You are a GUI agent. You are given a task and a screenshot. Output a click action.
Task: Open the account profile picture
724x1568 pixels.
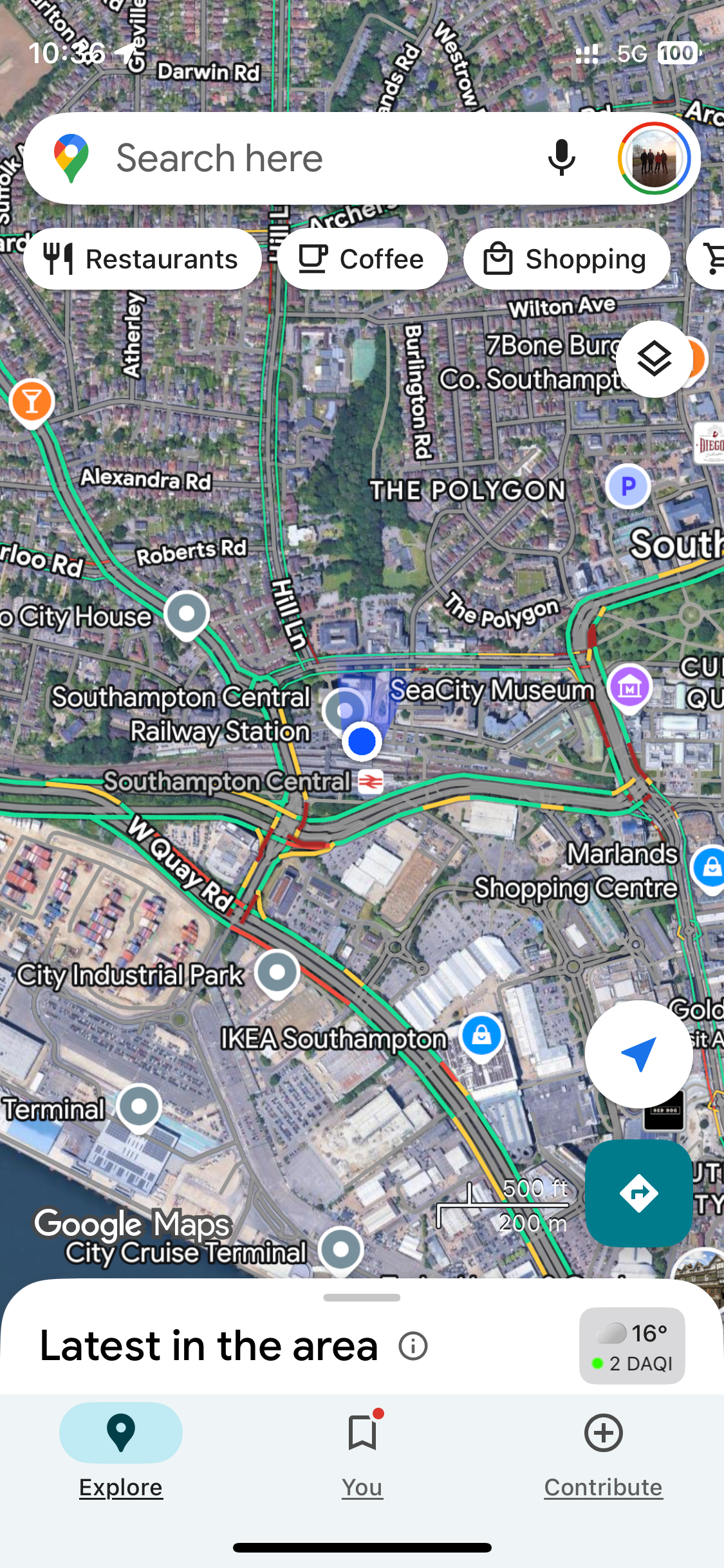(654, 158)
